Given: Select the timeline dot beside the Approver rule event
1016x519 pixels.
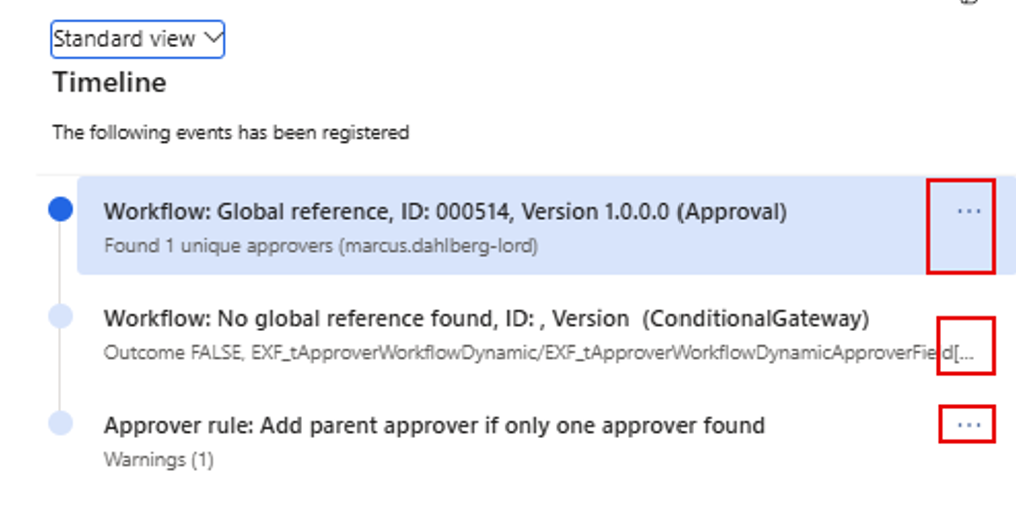Looking at the screenshot, I should (61, 423).
